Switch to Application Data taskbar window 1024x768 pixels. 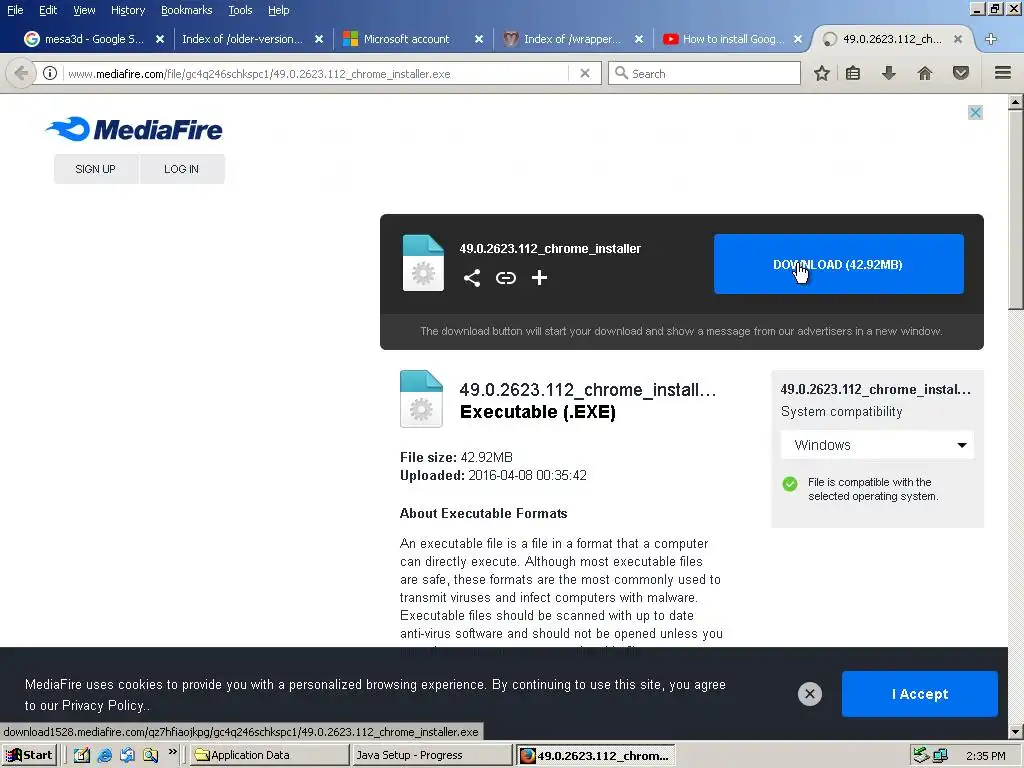(270, 755)
